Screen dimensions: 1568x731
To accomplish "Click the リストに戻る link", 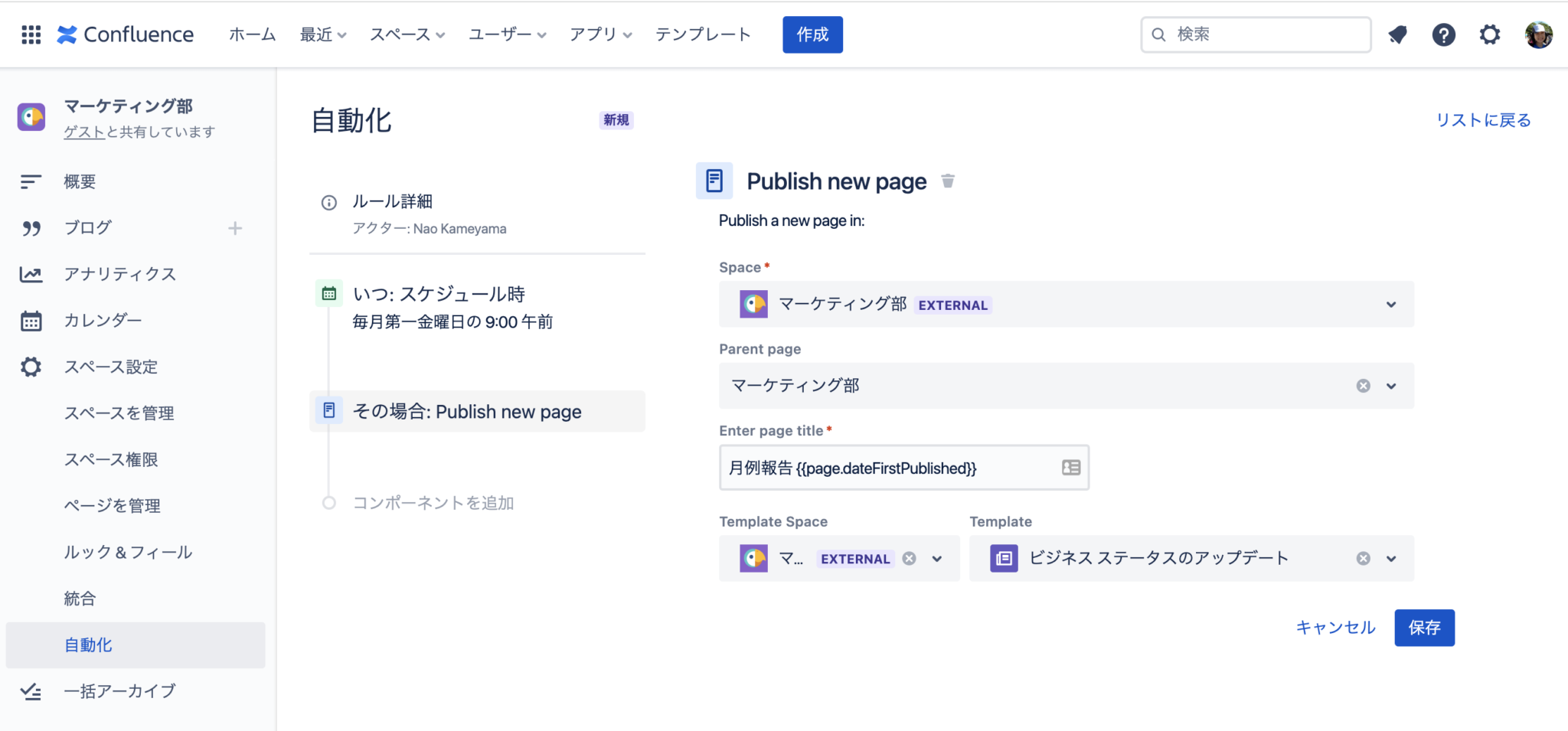I will click(1481, 119).
